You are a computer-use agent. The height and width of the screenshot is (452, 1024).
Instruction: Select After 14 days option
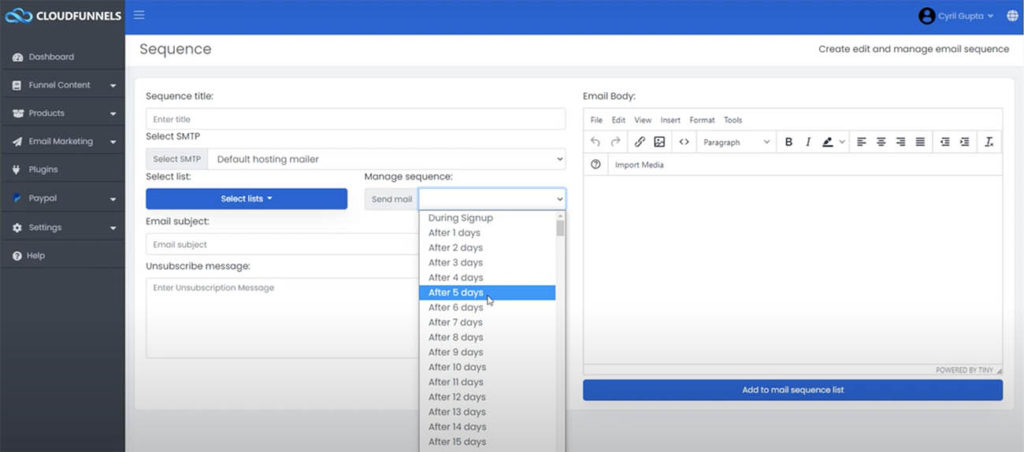487,427
